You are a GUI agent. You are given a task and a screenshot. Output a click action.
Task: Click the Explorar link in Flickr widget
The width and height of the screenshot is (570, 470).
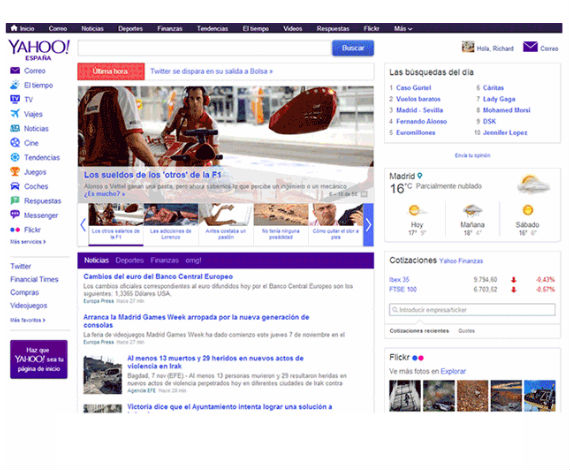click(x=453, y=371)
